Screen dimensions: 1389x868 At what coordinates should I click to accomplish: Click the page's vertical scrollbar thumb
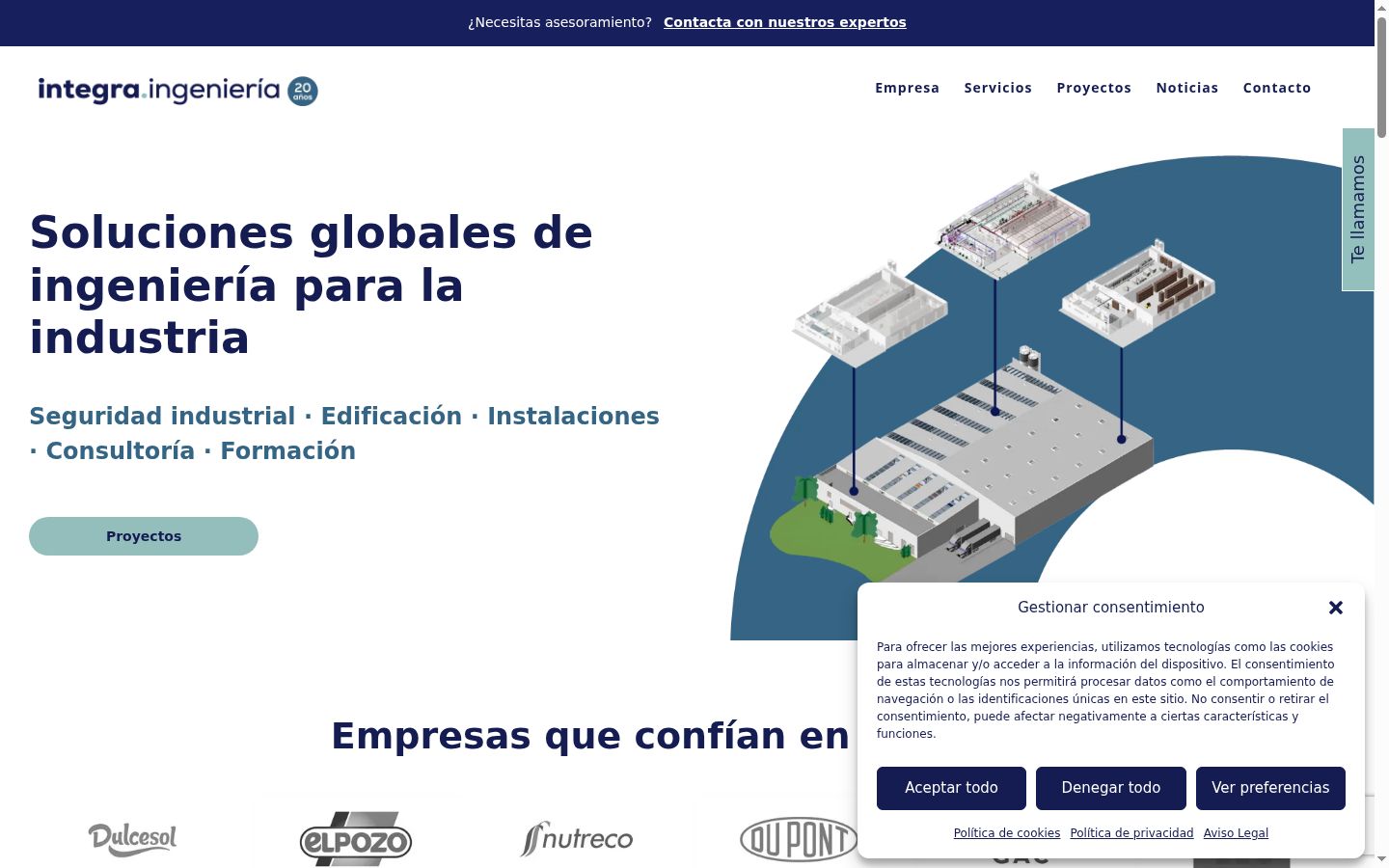click(1381, 77)
